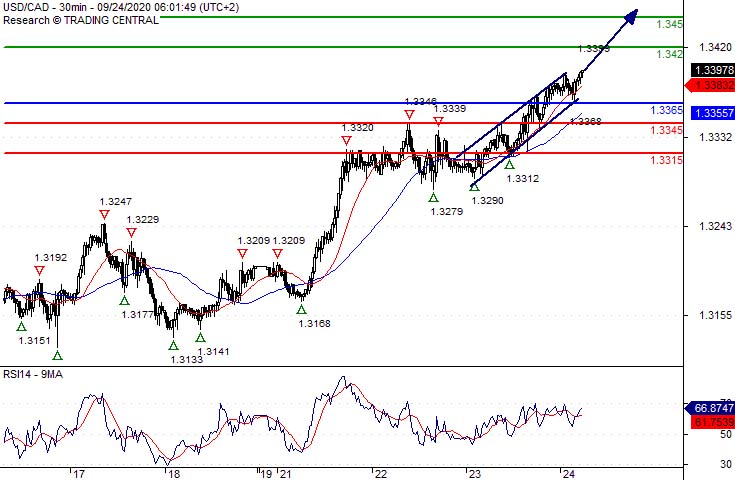This screenshot has height=480, width=735.
Task: Select the RSI 50 level axis label
Action: (726, 435)
